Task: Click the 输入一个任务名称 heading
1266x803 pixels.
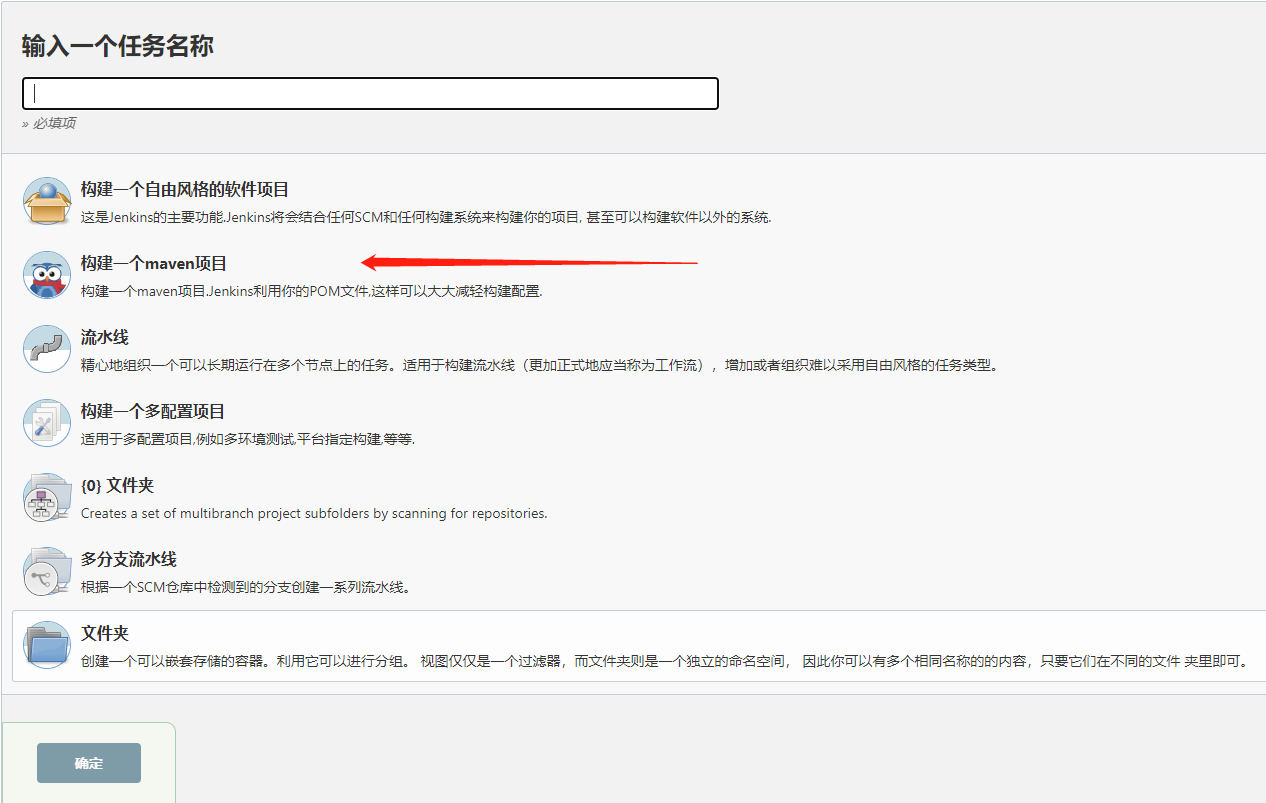Action: click(118, 46)
